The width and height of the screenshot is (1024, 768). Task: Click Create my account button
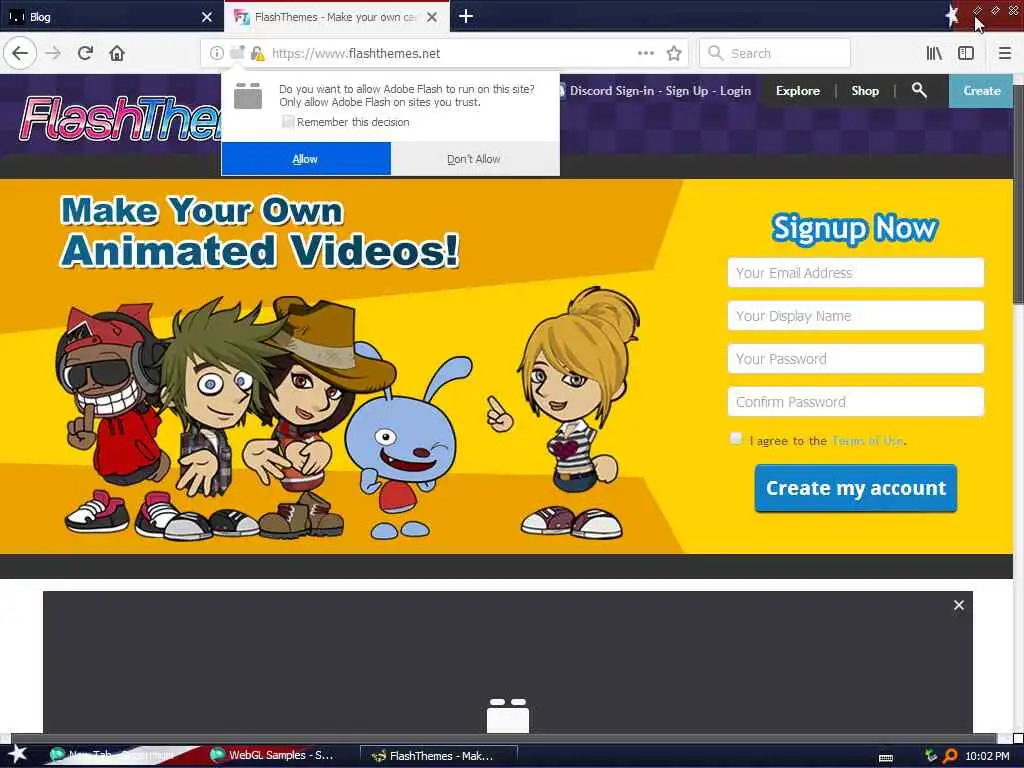click(x=856, y=488)
